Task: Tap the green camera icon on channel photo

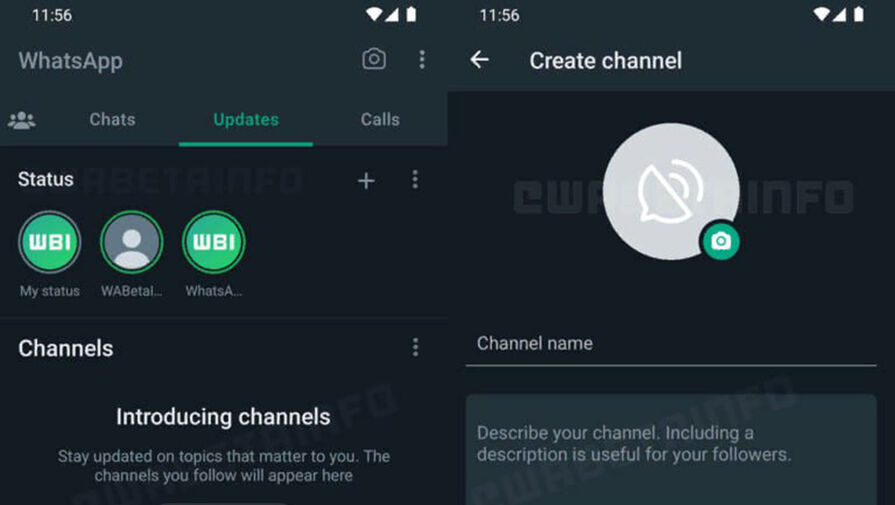Action: point(721,241)
